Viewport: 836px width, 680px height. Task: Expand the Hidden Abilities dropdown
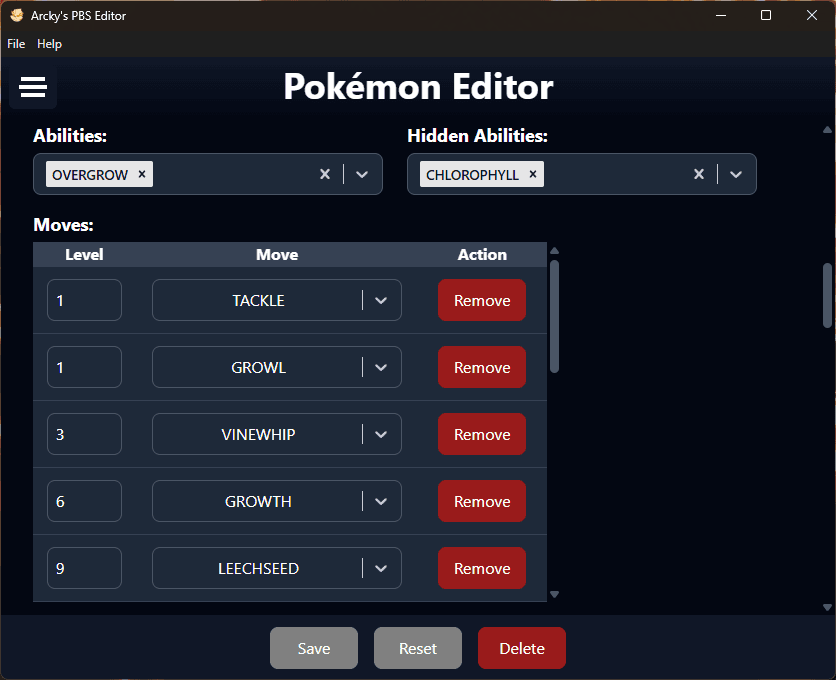736,174
